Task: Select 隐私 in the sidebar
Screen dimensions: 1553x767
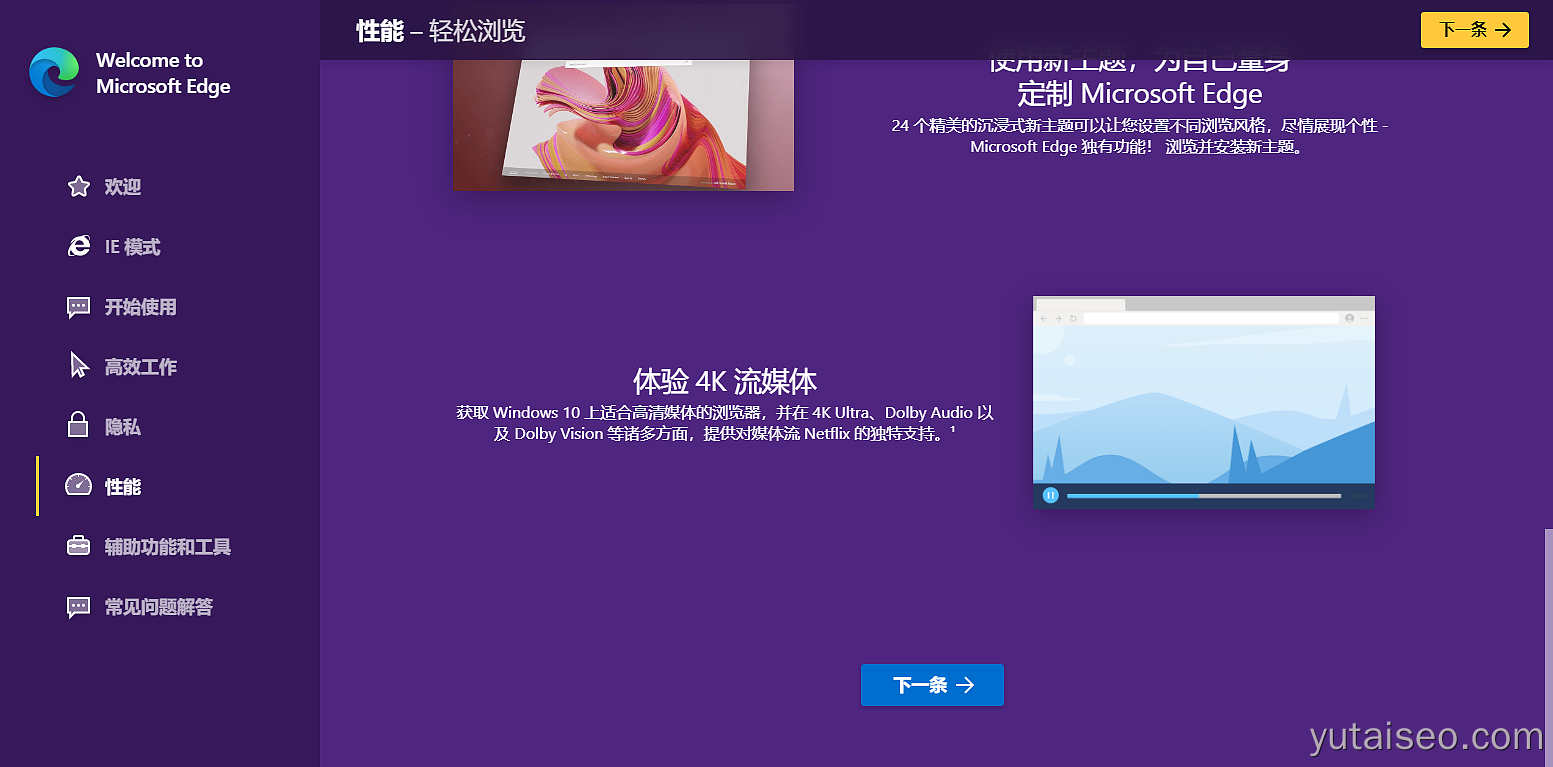Action: [123, 427]
